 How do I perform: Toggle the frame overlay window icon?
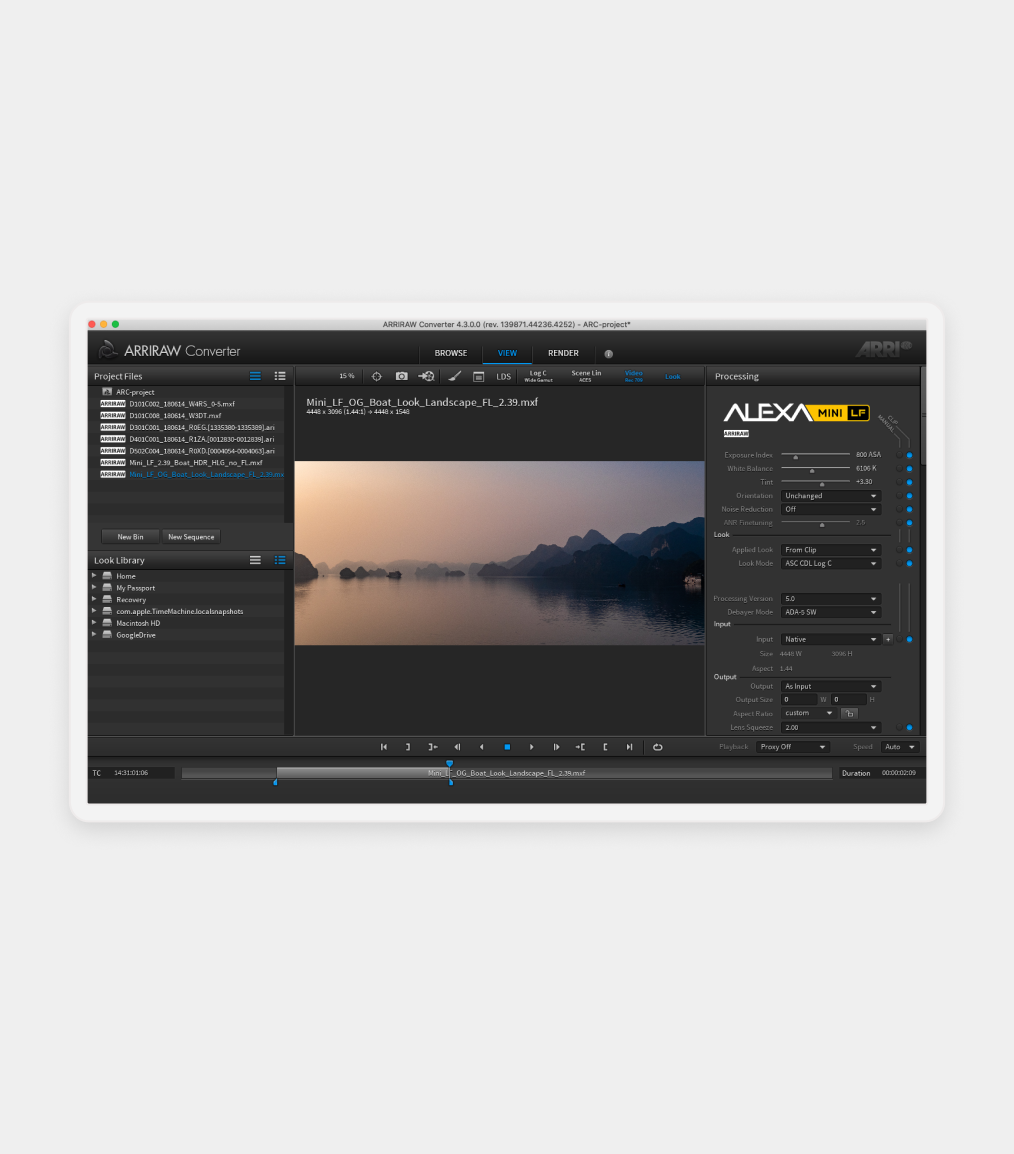pos(478,376)
